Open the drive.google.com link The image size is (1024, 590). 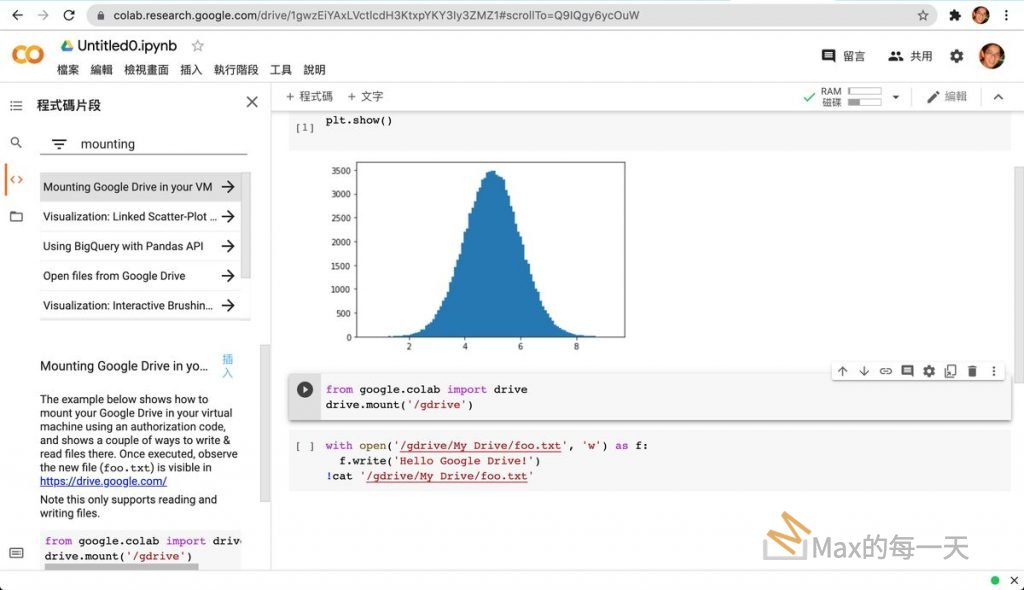(103, 481)
